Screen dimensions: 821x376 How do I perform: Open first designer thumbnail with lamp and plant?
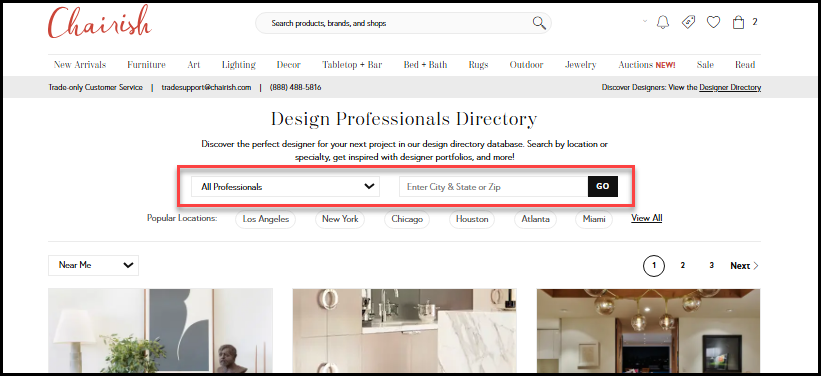pyautogui.click(x=160, y=330)
